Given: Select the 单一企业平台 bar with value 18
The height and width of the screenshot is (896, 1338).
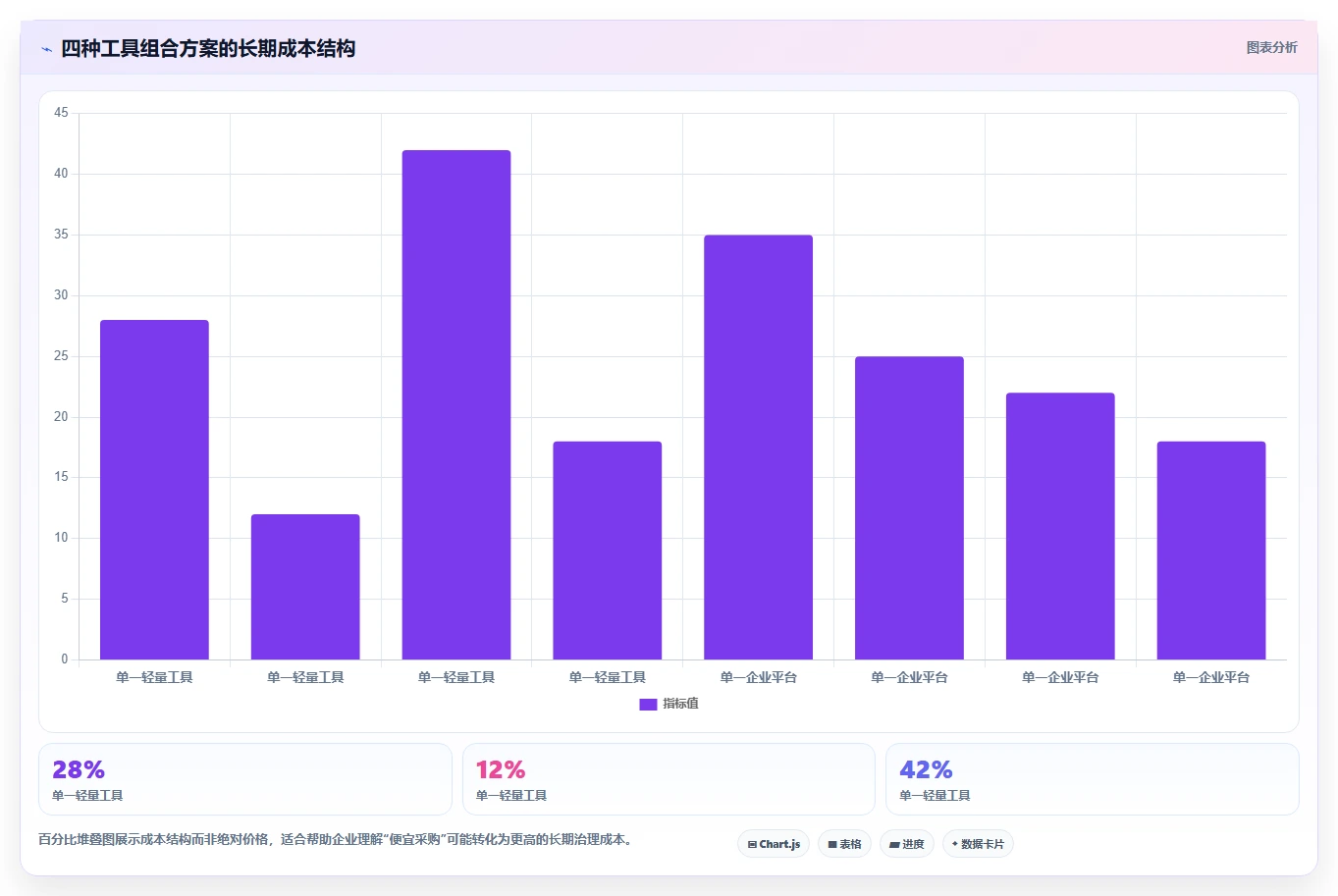Looking at the screenshot, I should click(1211, 551).
